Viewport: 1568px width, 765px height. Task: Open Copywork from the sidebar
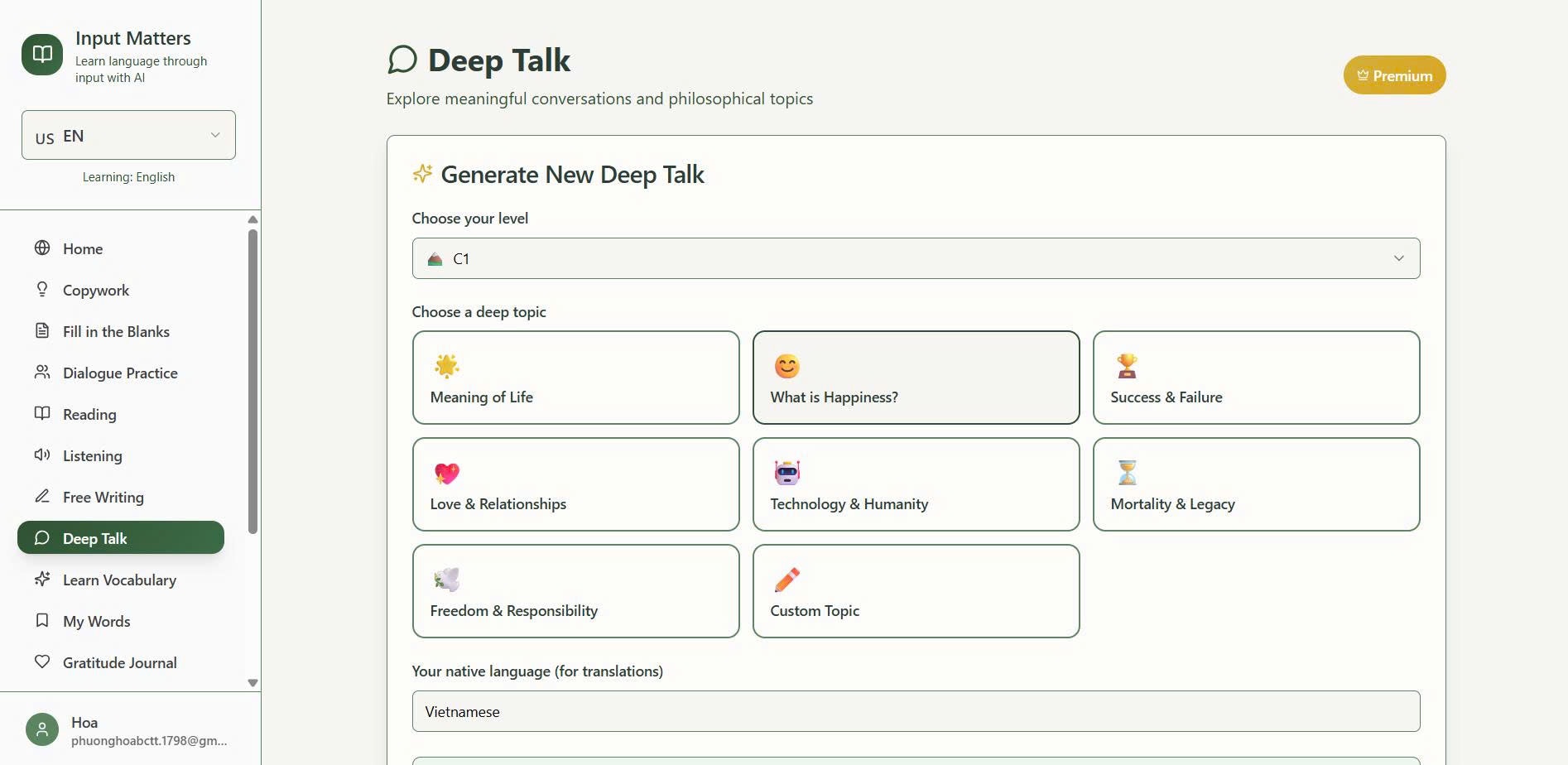click(121, 290)
